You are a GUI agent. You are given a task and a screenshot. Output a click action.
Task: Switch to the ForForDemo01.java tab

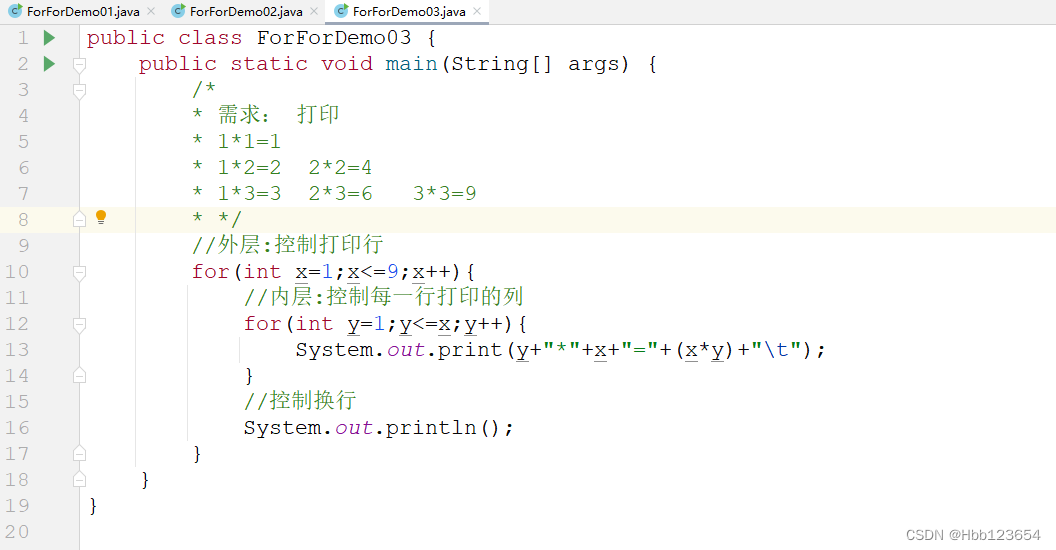click(83, 11)
